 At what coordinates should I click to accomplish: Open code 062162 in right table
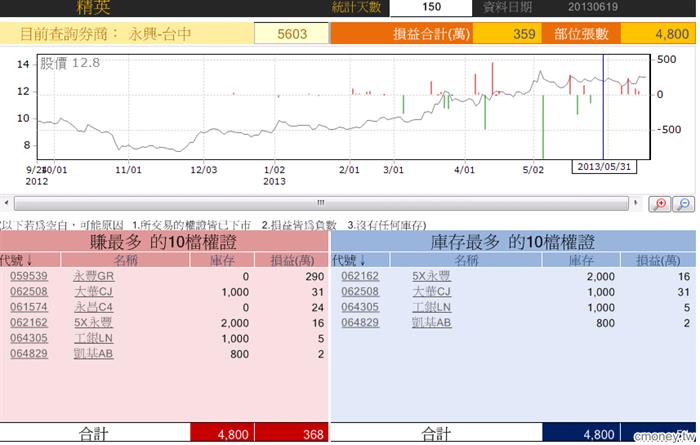(360, 275)
